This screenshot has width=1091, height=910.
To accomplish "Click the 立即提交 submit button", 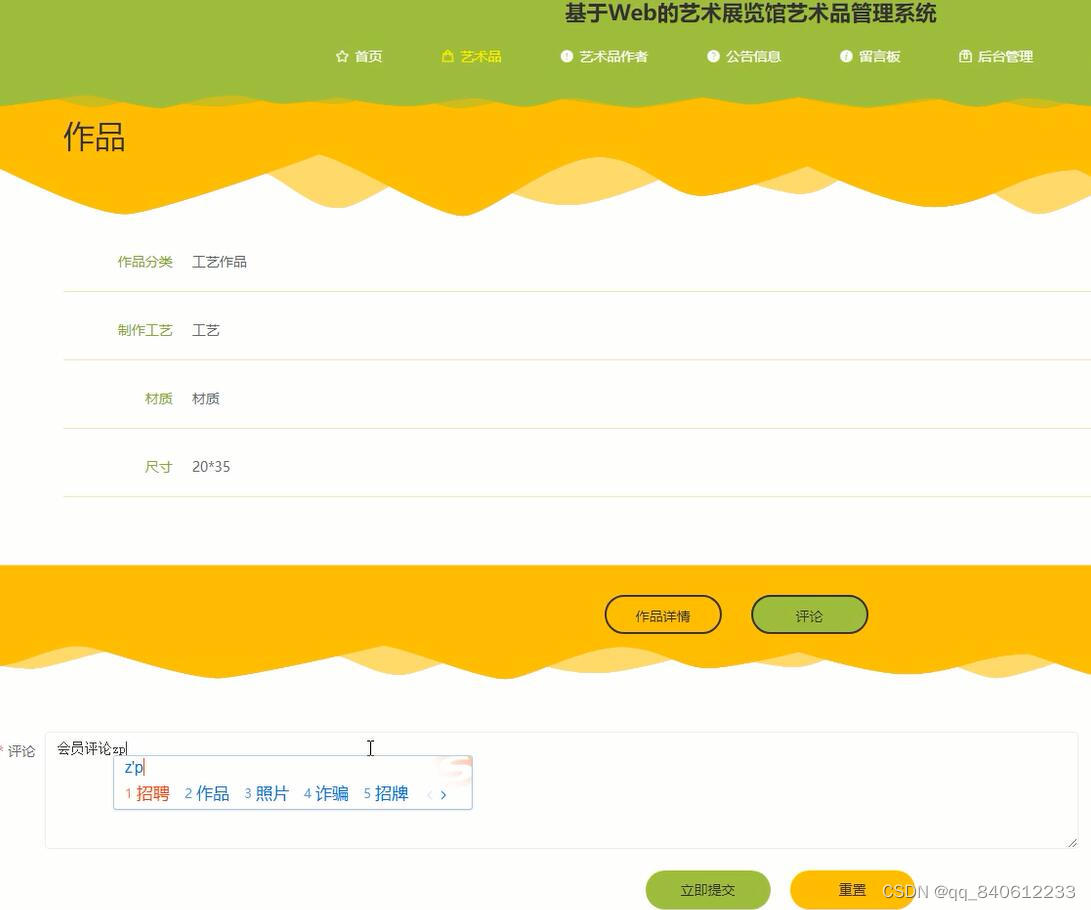I will tap(709, 888).
